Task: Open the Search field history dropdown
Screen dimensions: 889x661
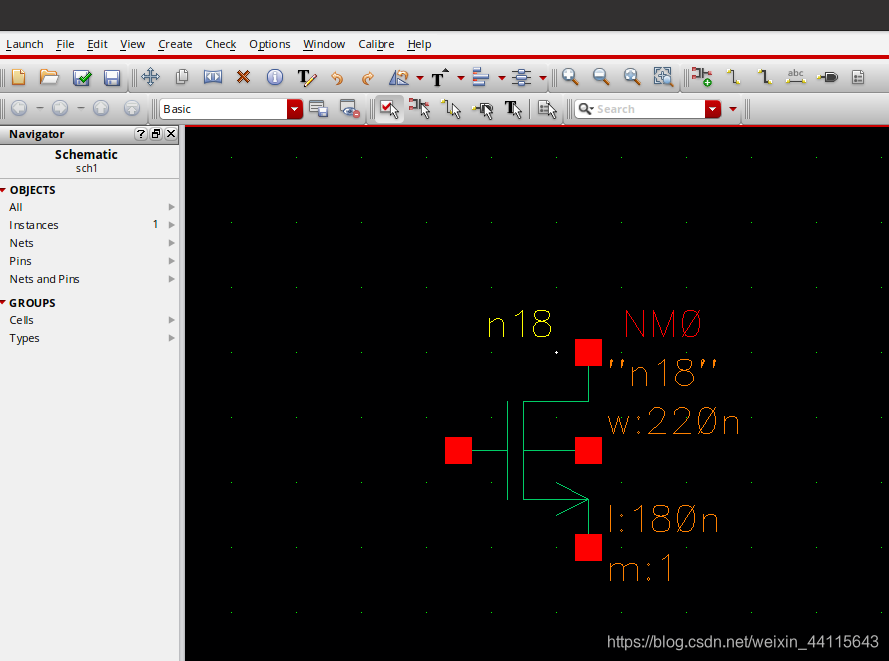Action: point(713,109)
